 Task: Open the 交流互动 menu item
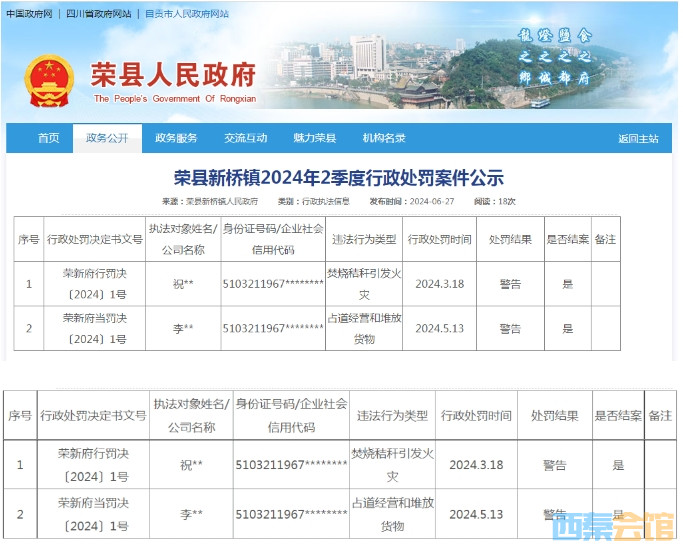pos(245,138)
